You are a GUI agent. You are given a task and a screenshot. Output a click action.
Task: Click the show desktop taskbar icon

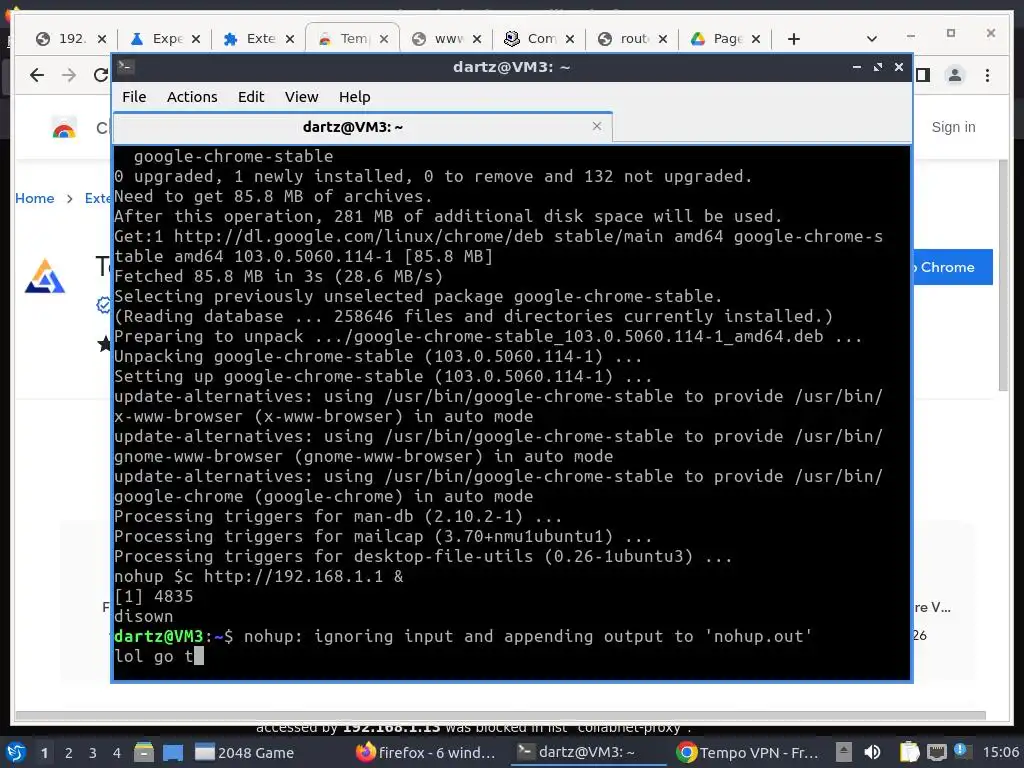[173, 752]
